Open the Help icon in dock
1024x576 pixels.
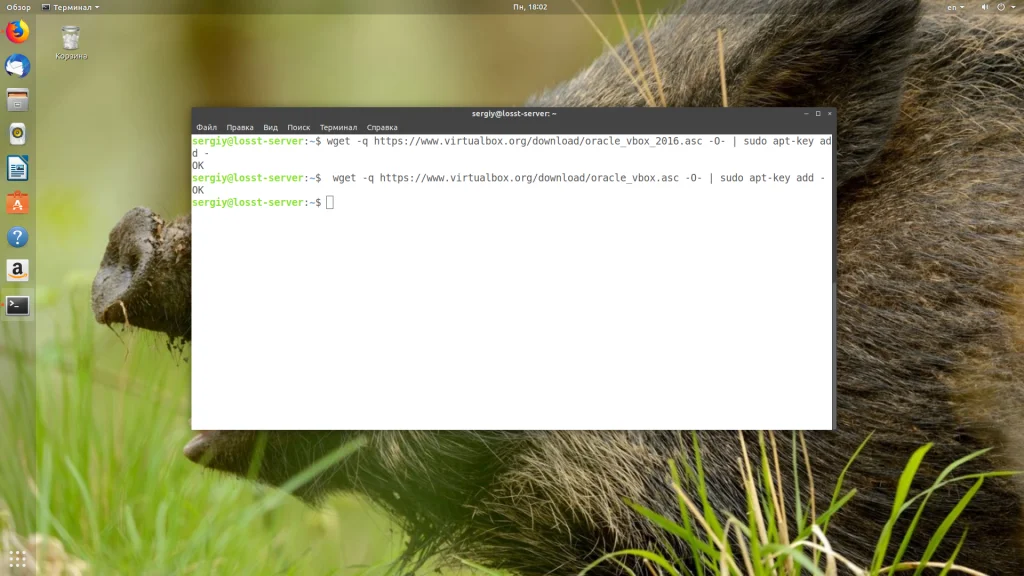(x=18, y=237)
